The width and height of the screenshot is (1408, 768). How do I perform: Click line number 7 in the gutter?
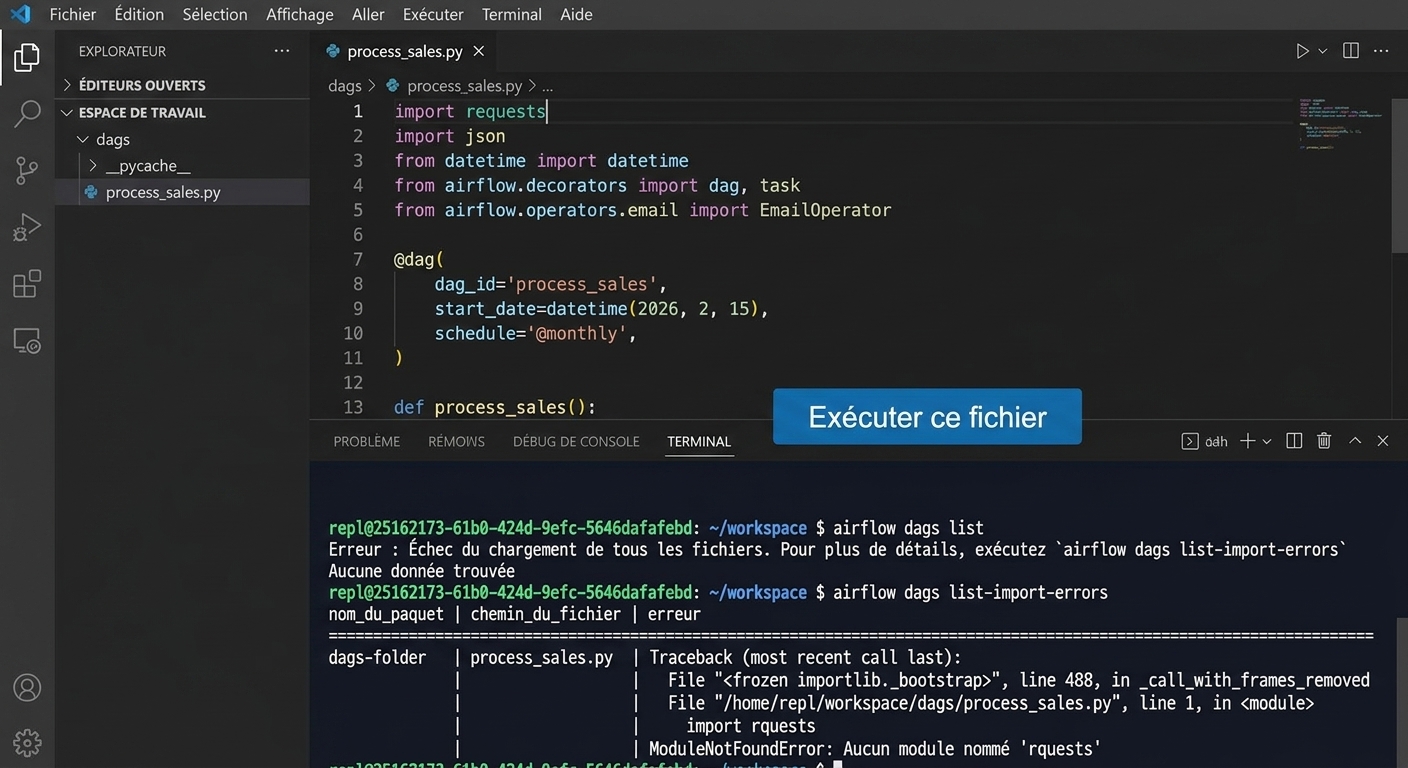click(x=358, y=259)
